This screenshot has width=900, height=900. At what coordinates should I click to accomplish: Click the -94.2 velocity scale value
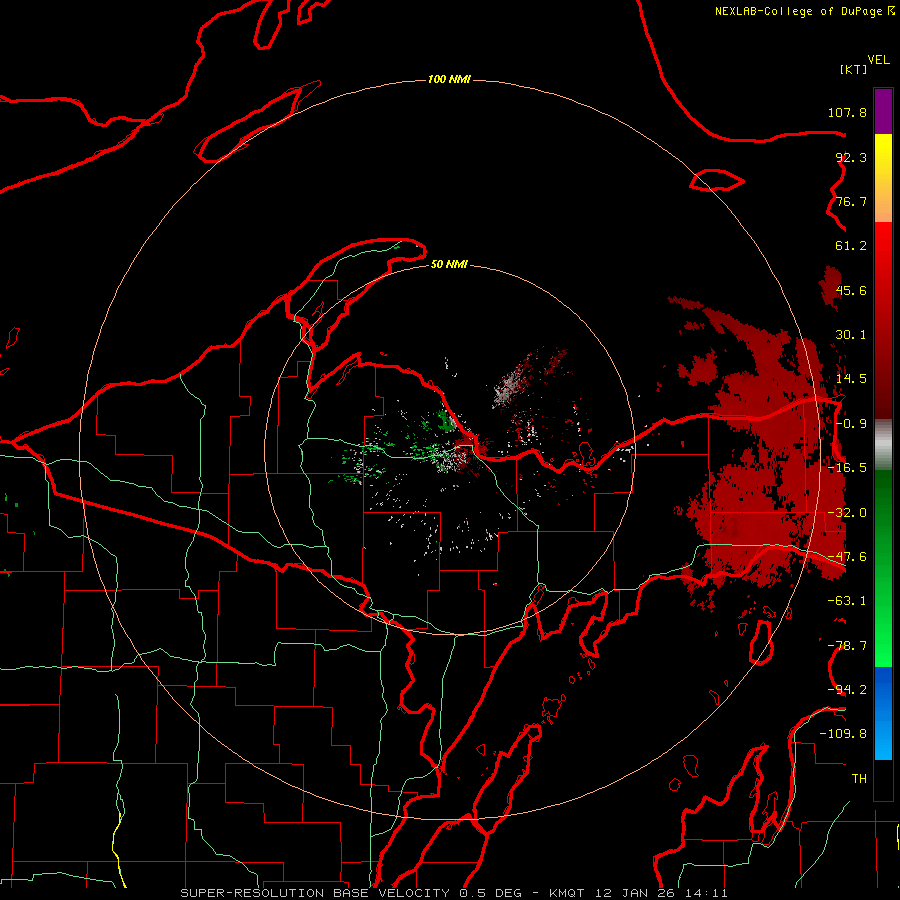(847, 690)
